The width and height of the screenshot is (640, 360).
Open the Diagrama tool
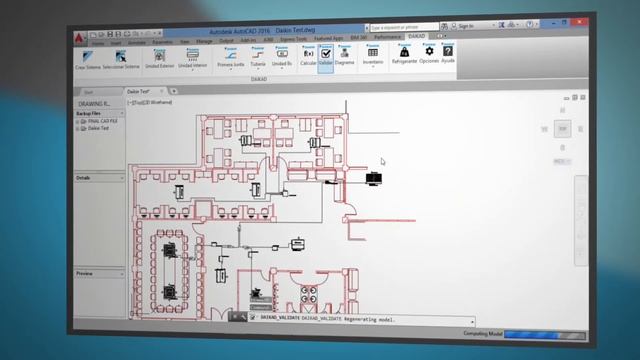tap(344, 55)
